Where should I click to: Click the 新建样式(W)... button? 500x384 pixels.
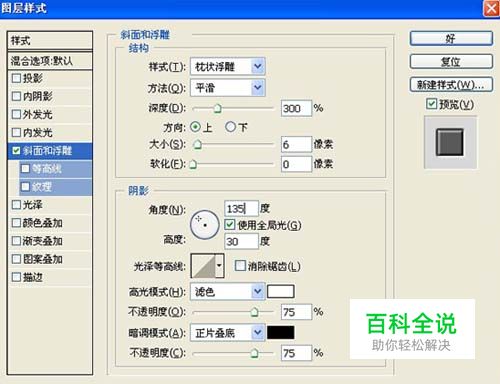pos(451,85)
